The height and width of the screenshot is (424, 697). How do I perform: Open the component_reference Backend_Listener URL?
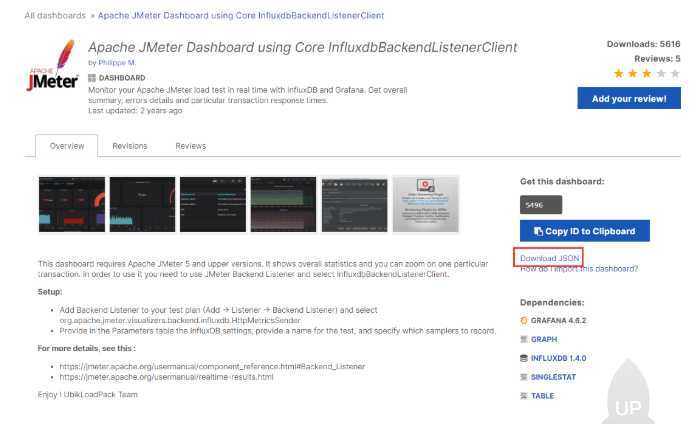[x=212, y=367]
